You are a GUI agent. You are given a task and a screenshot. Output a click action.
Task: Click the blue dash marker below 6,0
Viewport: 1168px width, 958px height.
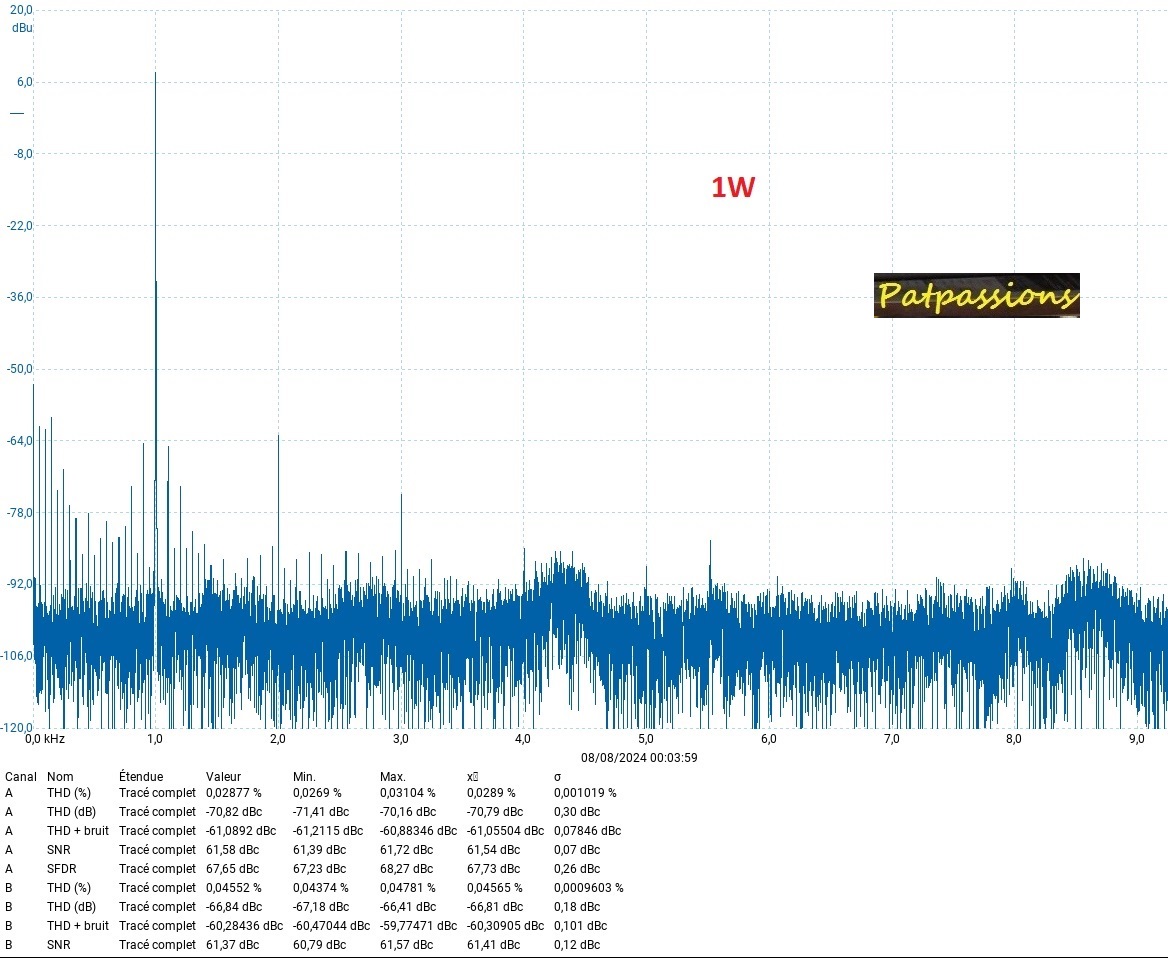[x=16, y=113]
